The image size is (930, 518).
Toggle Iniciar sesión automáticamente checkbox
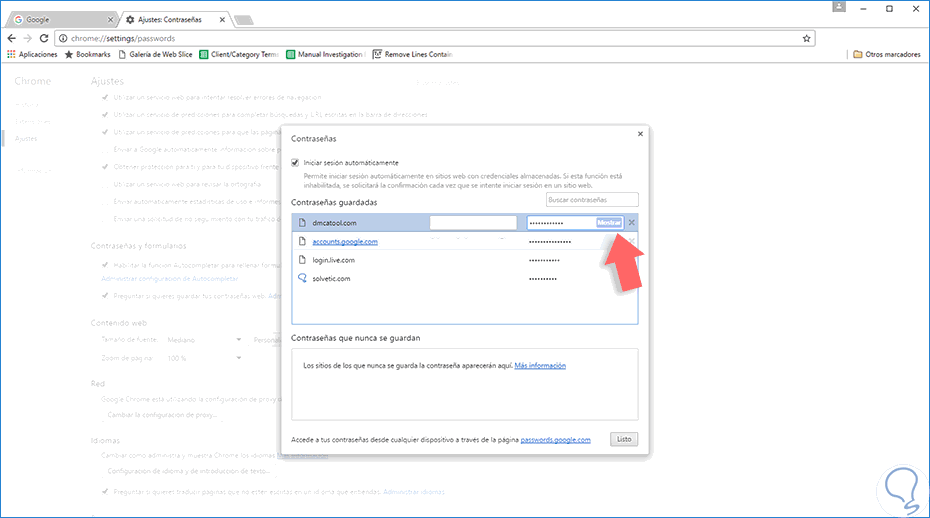(295, 163)
